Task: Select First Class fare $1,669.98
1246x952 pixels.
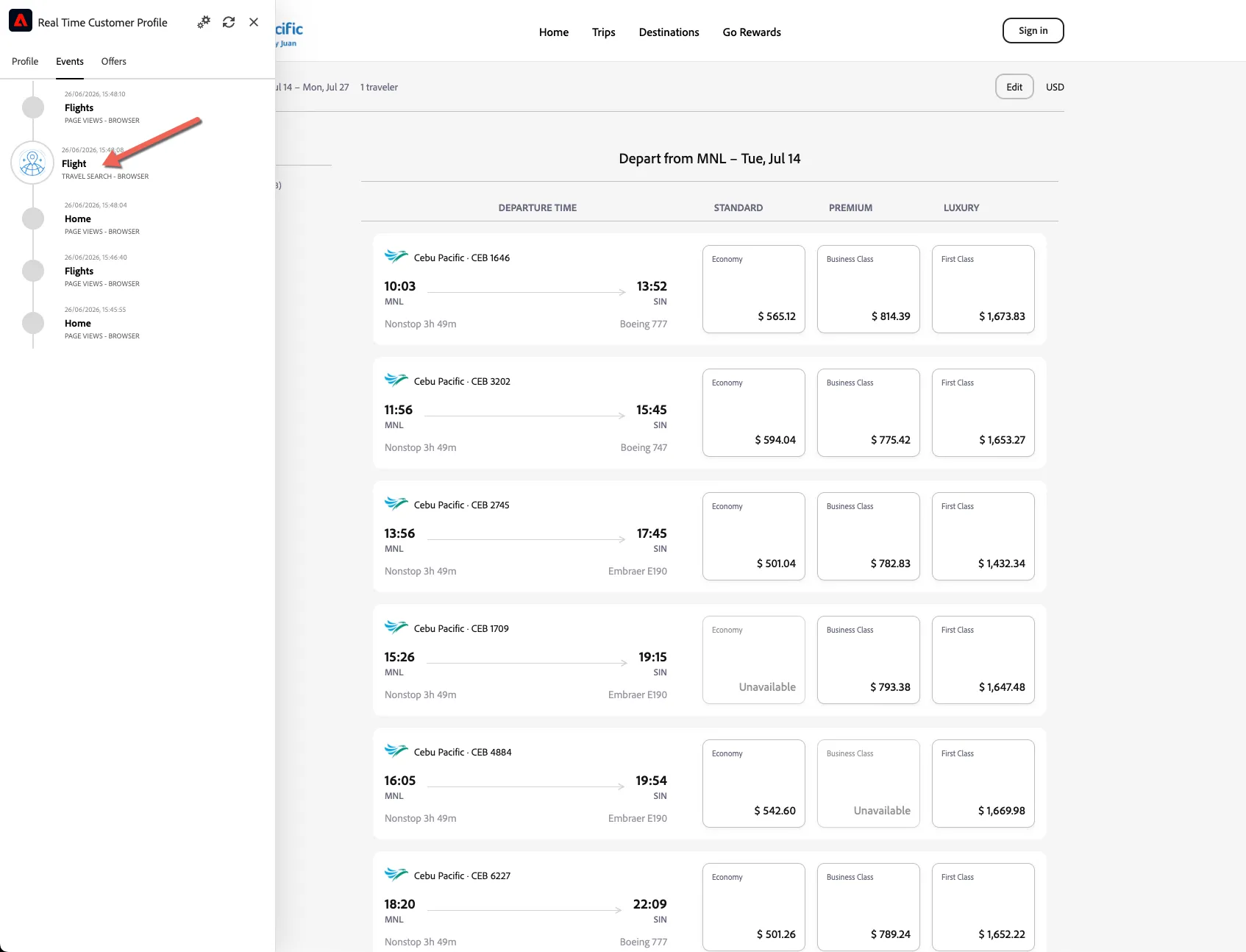Action: (x=983, y=784)
